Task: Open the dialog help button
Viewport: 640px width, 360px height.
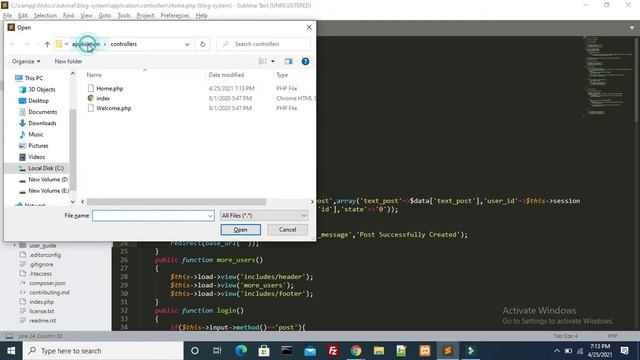Action: (x=305, y=61)
